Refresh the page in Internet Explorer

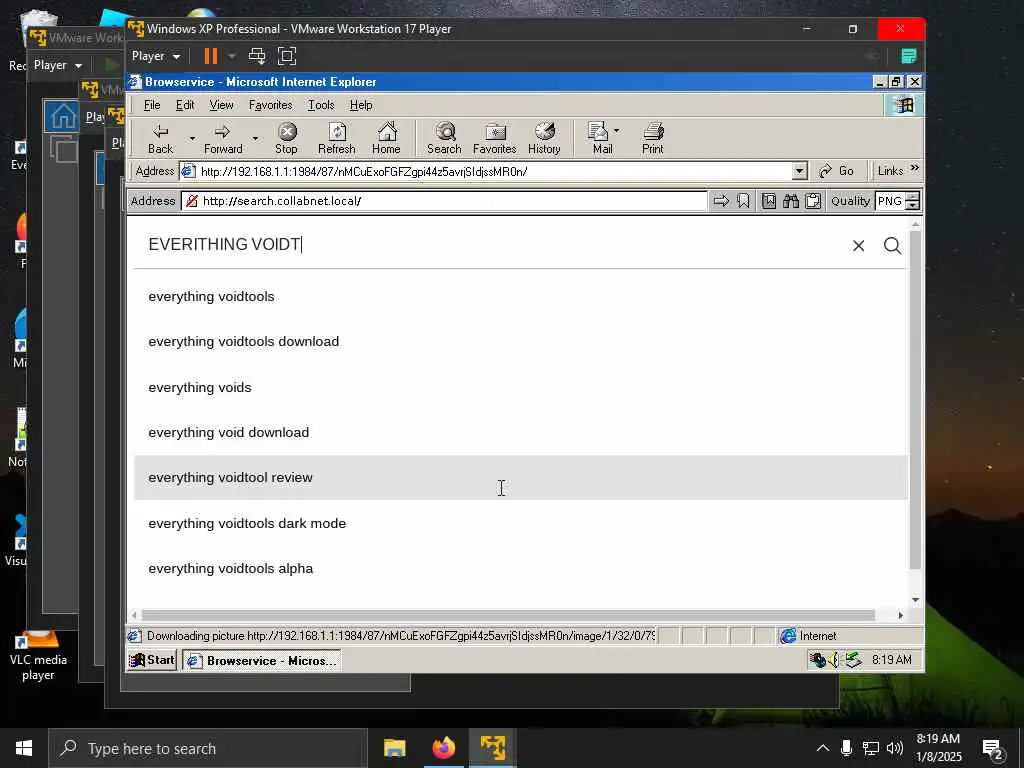337,138
